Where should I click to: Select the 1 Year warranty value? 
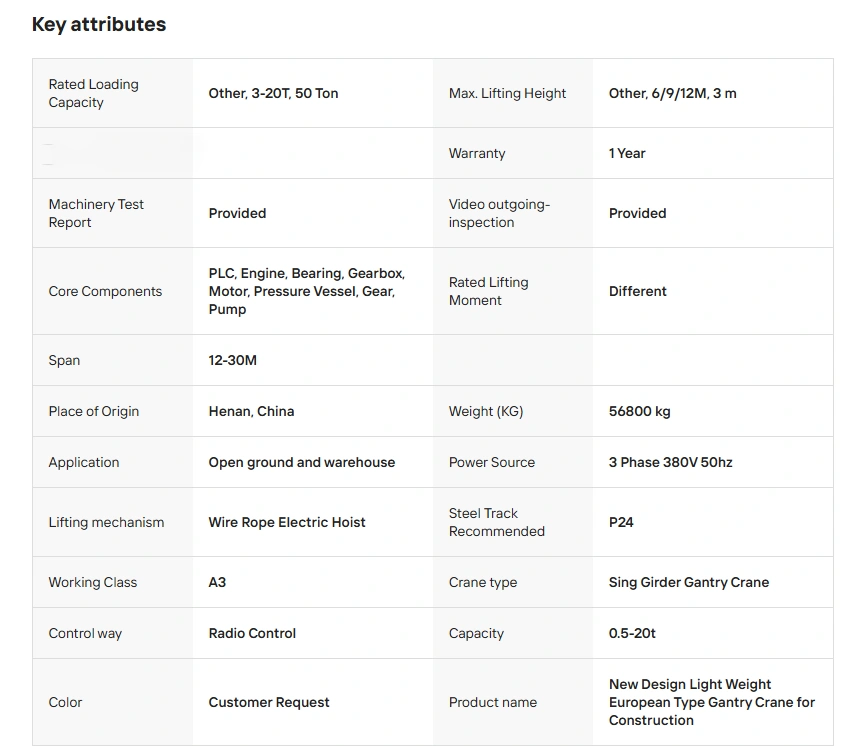[x=627, y=153]
